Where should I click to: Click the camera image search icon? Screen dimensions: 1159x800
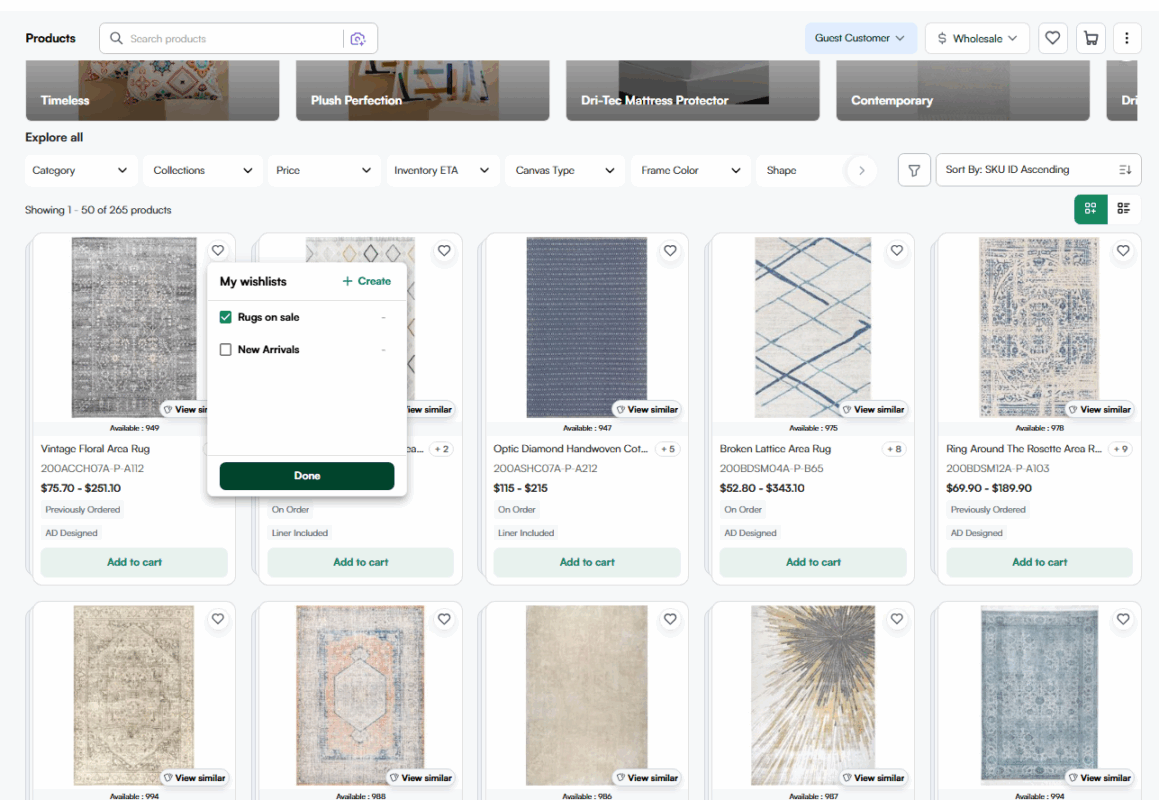point(358,39)
